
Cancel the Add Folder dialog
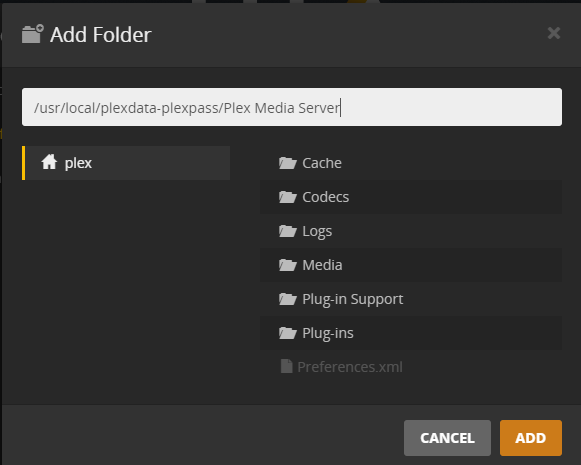coord(447,438)
